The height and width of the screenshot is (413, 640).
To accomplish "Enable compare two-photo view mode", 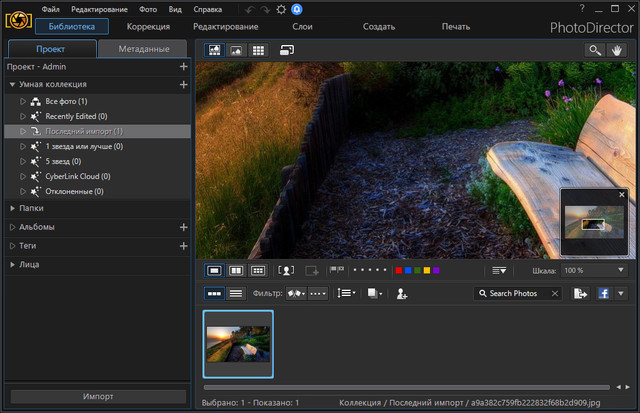I will 236,270.
